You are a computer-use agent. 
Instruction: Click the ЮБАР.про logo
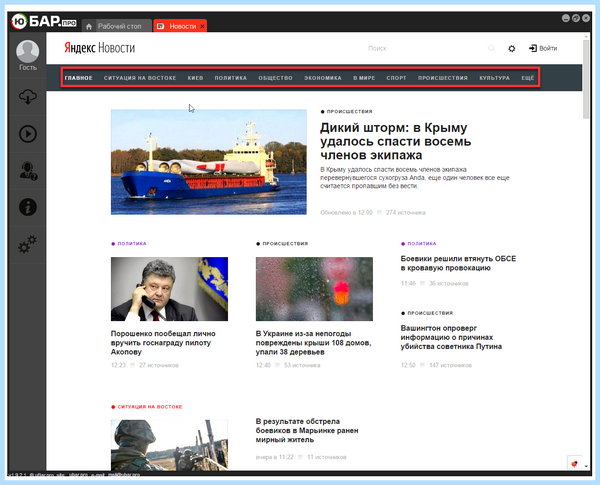coord(44,21)
